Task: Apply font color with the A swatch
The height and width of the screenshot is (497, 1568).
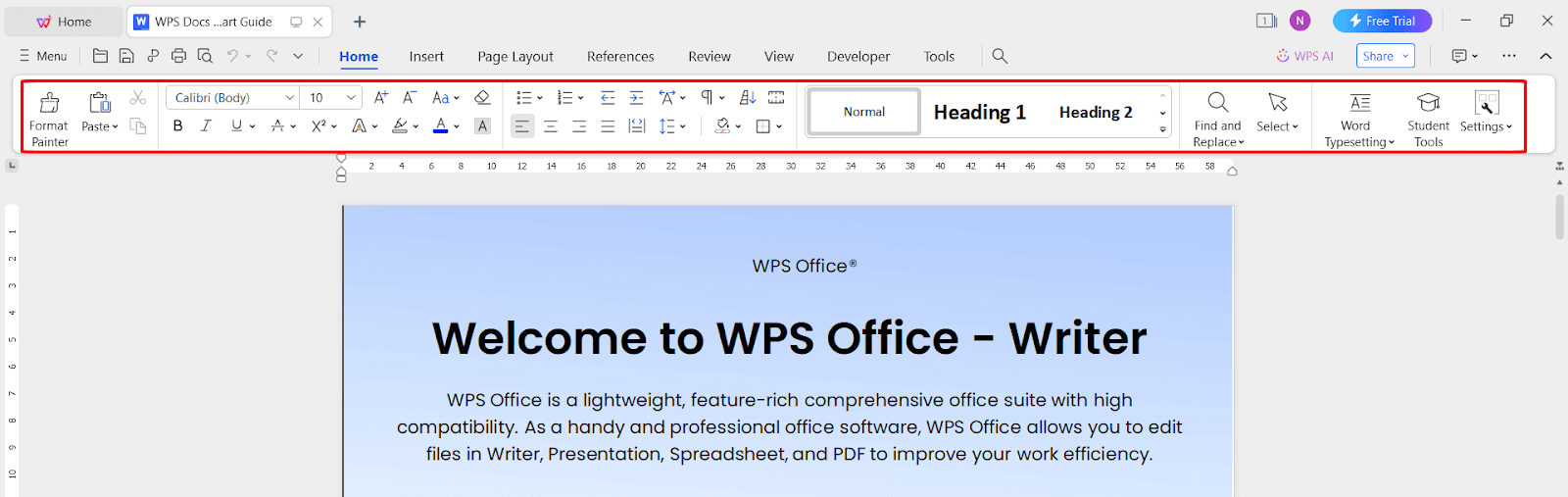Action: click(440, 125)
